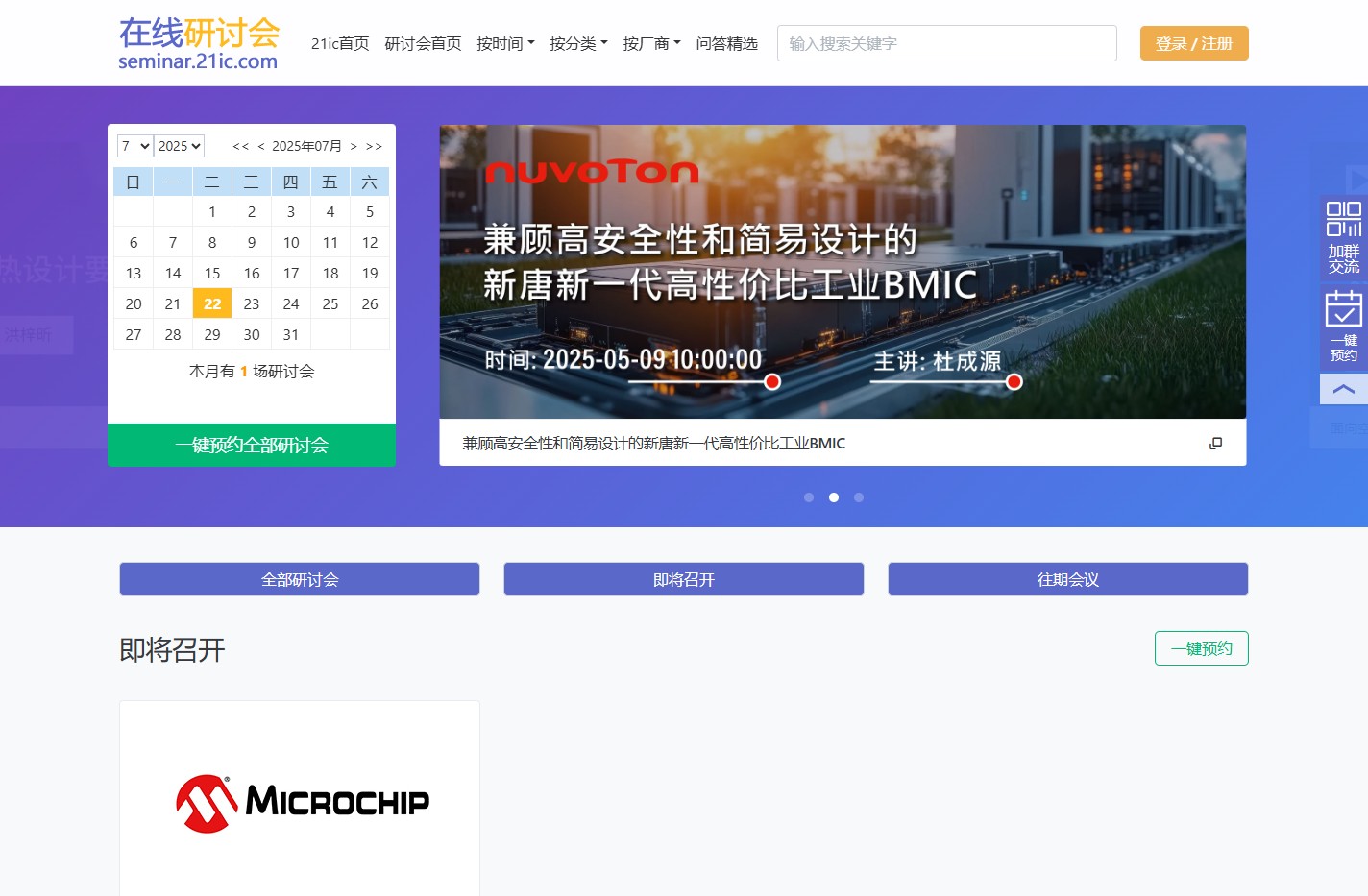Viewport: 1368px width, 896px height.
Task: Select date 13 in the calendar
Action: 134,273
